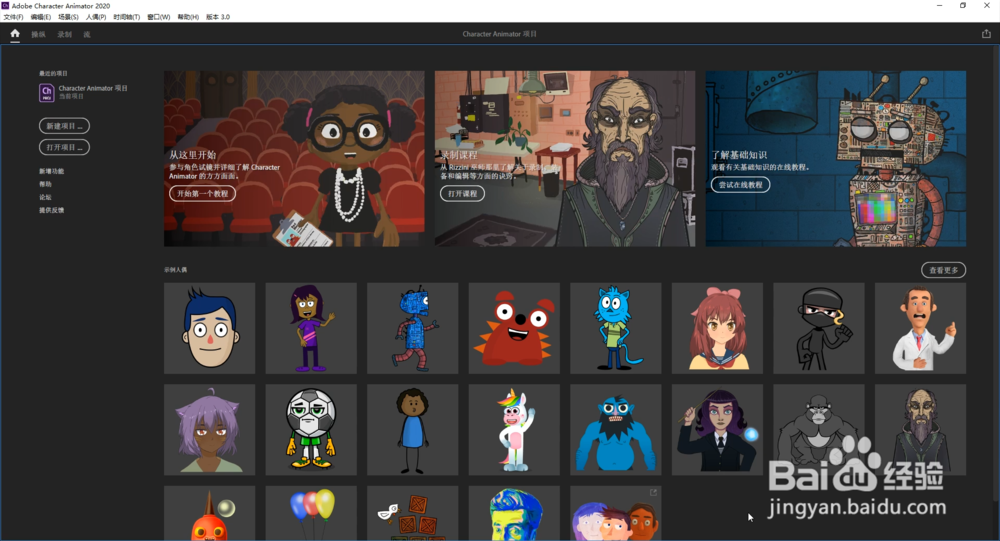The width and height of the screenshot is (1000, 541).
Task: Select the colorful balloons puppet
Action: (311, 514)
